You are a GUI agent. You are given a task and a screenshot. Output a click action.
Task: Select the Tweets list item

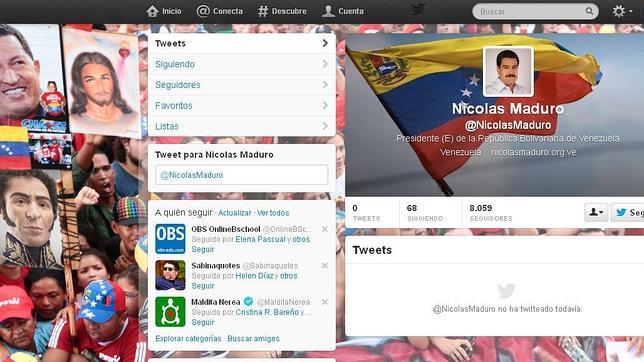pyautogui.click(x=242, y=43)
